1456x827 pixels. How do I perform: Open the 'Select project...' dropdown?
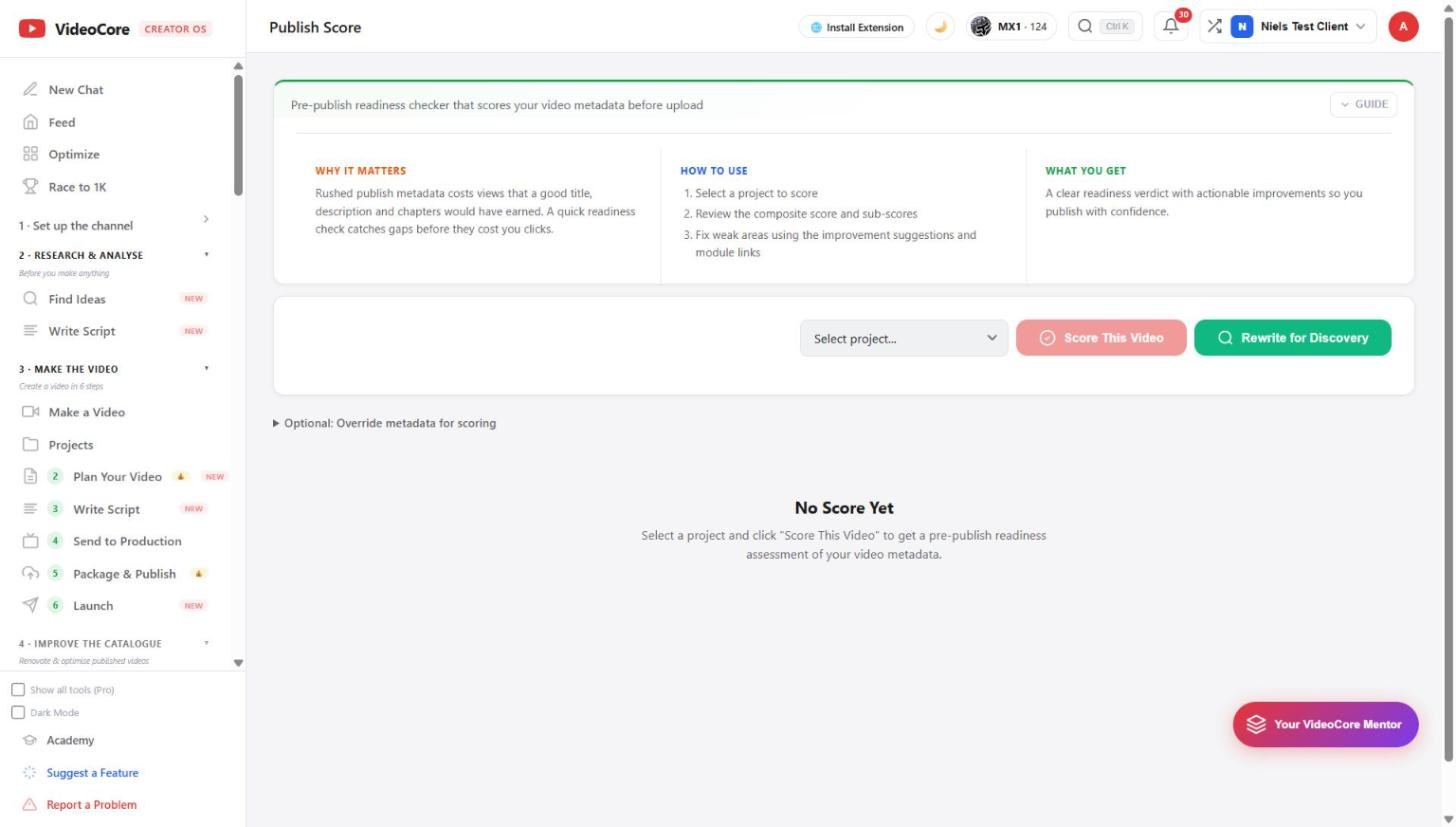pos(904,338)
